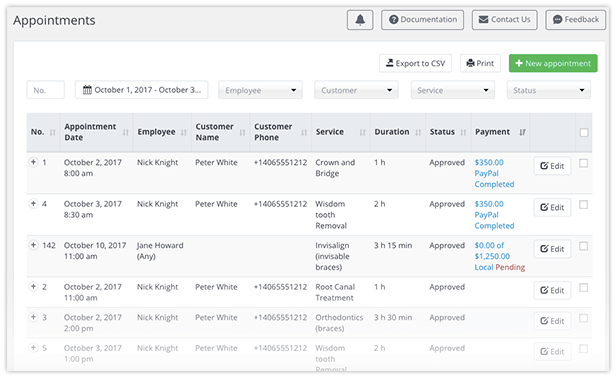Sort by Payment column

[500, 132]
